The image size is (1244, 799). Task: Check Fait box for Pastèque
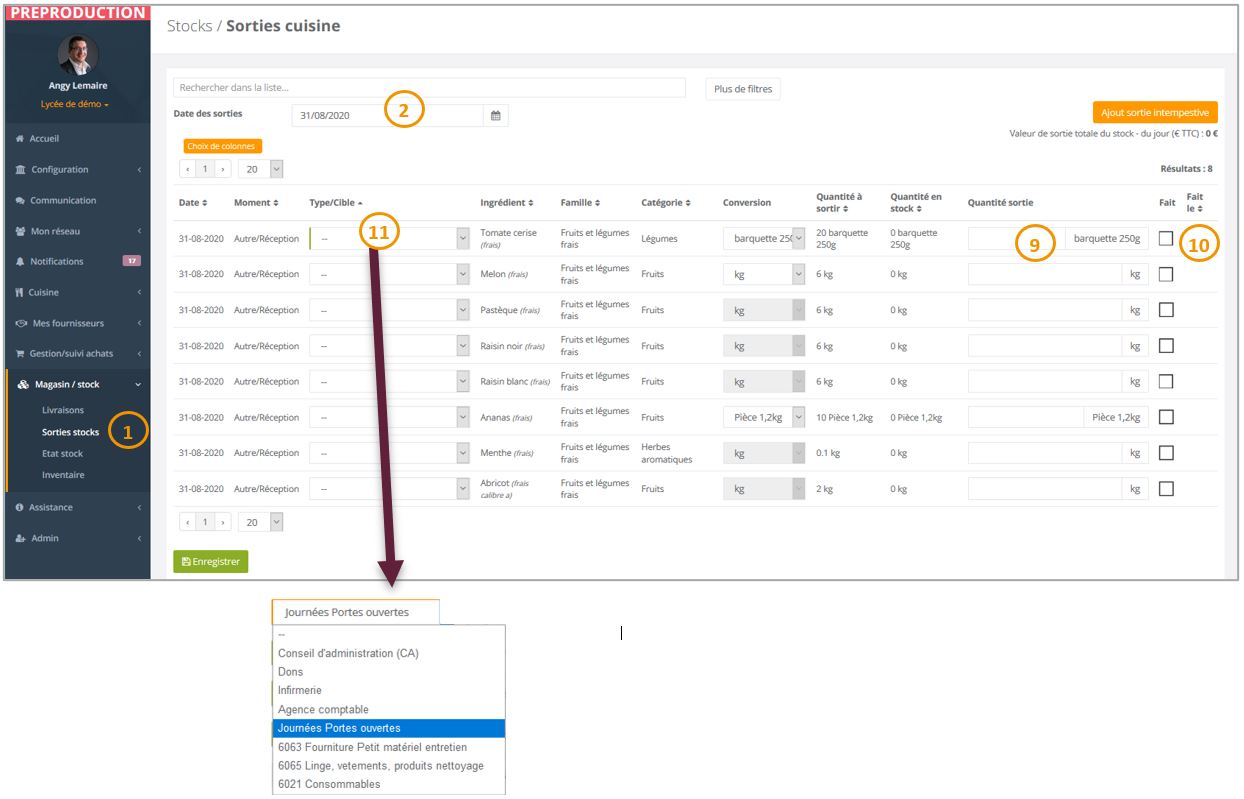[1166, 310]
